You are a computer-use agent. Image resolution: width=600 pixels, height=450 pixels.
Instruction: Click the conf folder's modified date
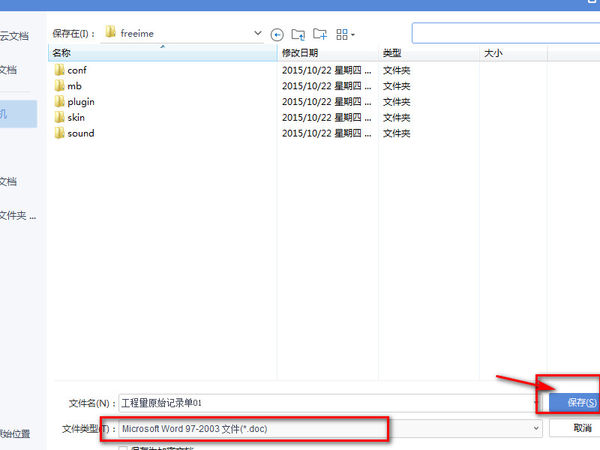tap(326, 70)
